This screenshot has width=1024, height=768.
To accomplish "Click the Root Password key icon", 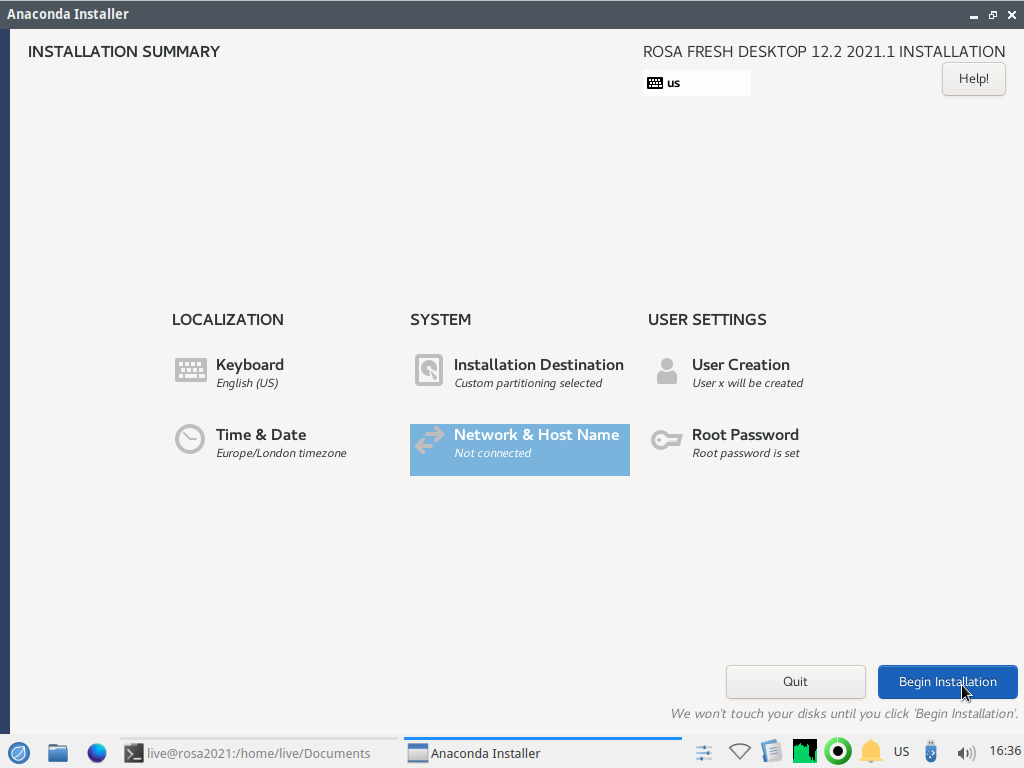I will [x=666, y=440].
